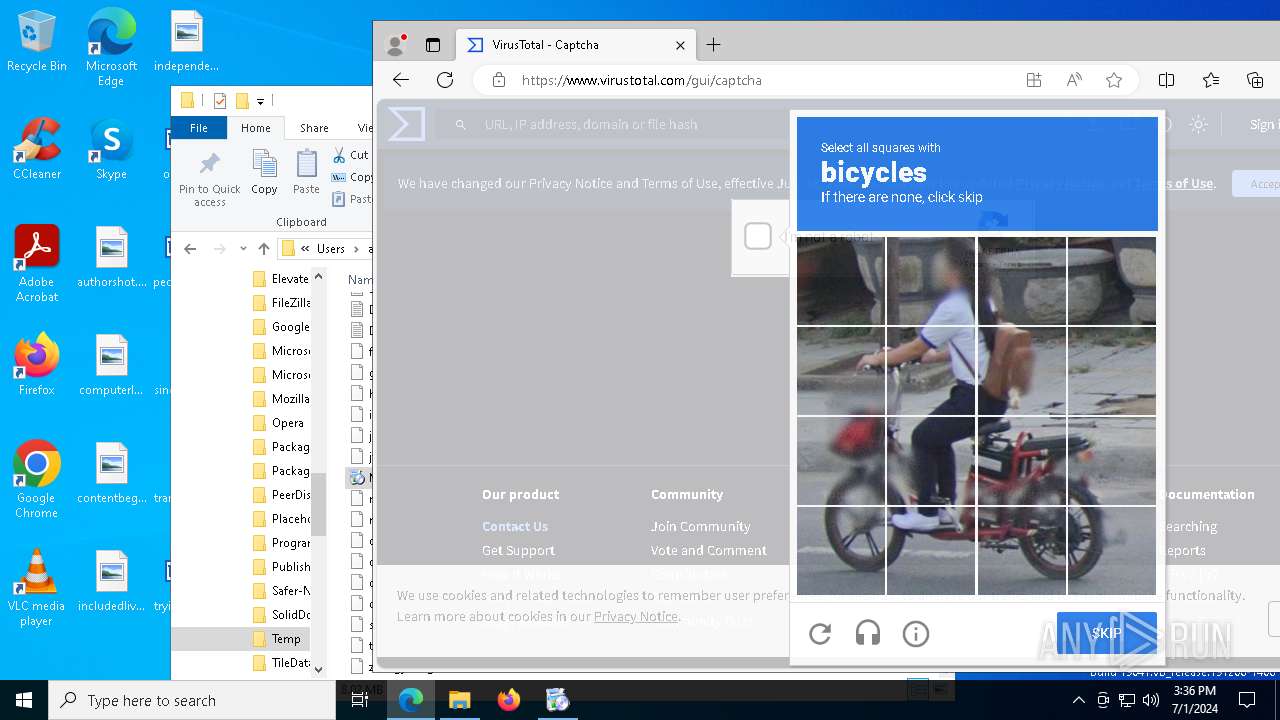The image size is (1280, 720).
Task: Open Explorer recent locations dropdown
Action: pyautogui.click(x=243, y=249)
